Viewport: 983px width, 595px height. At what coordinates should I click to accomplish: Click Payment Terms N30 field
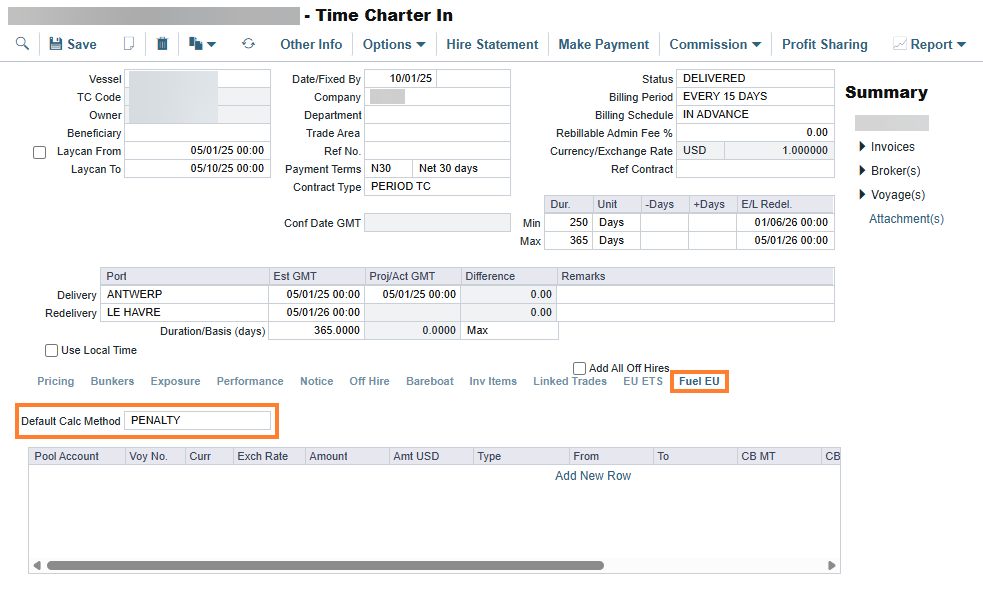[x=388, y=169]
